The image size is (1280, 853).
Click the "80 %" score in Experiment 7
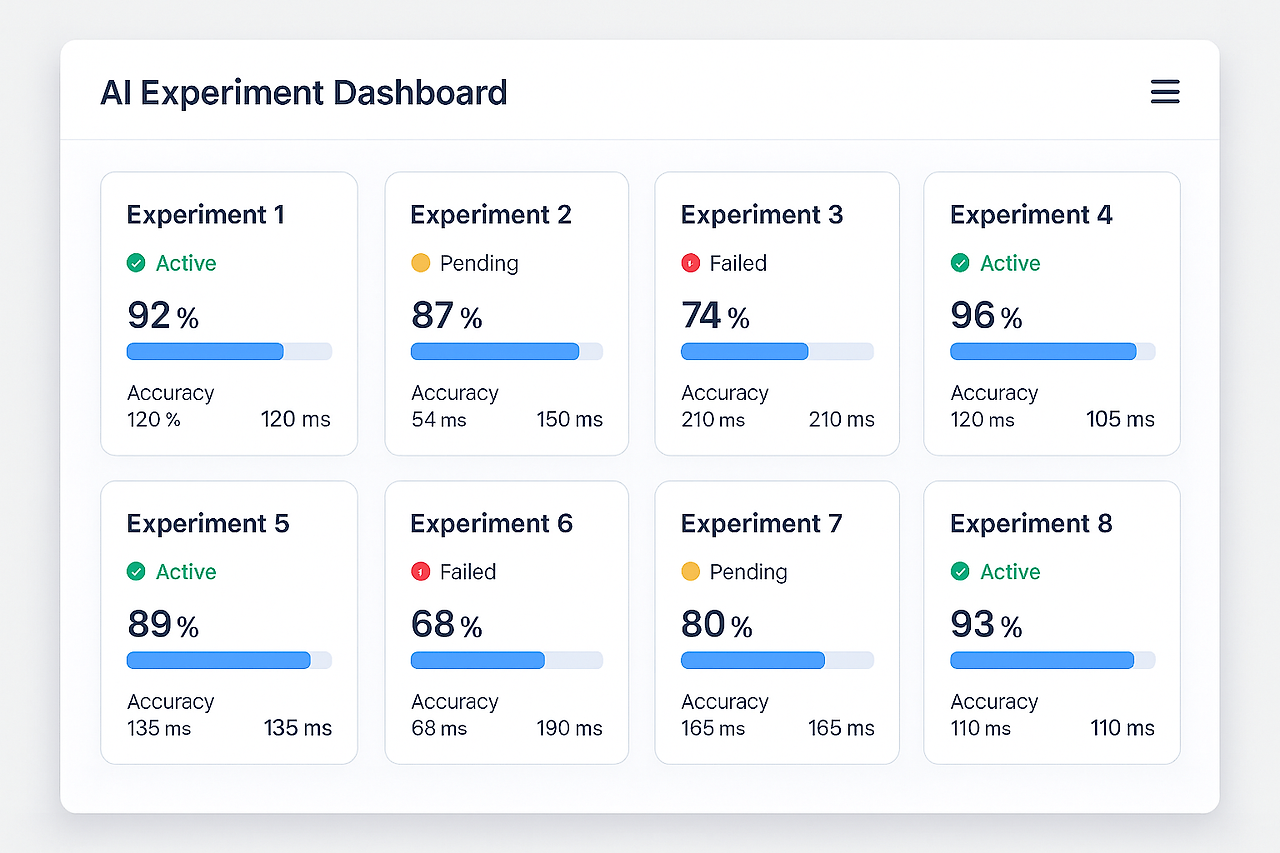[x=717, y=625]
